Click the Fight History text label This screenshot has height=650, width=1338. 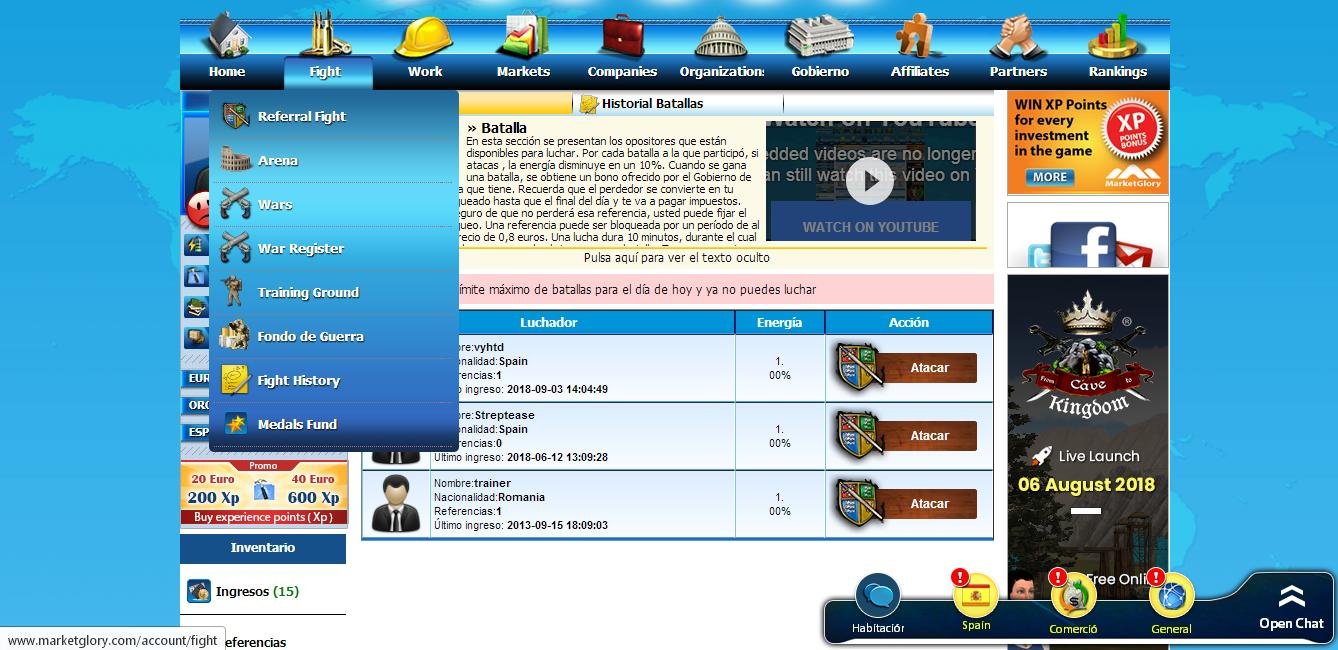pos(299,380)
